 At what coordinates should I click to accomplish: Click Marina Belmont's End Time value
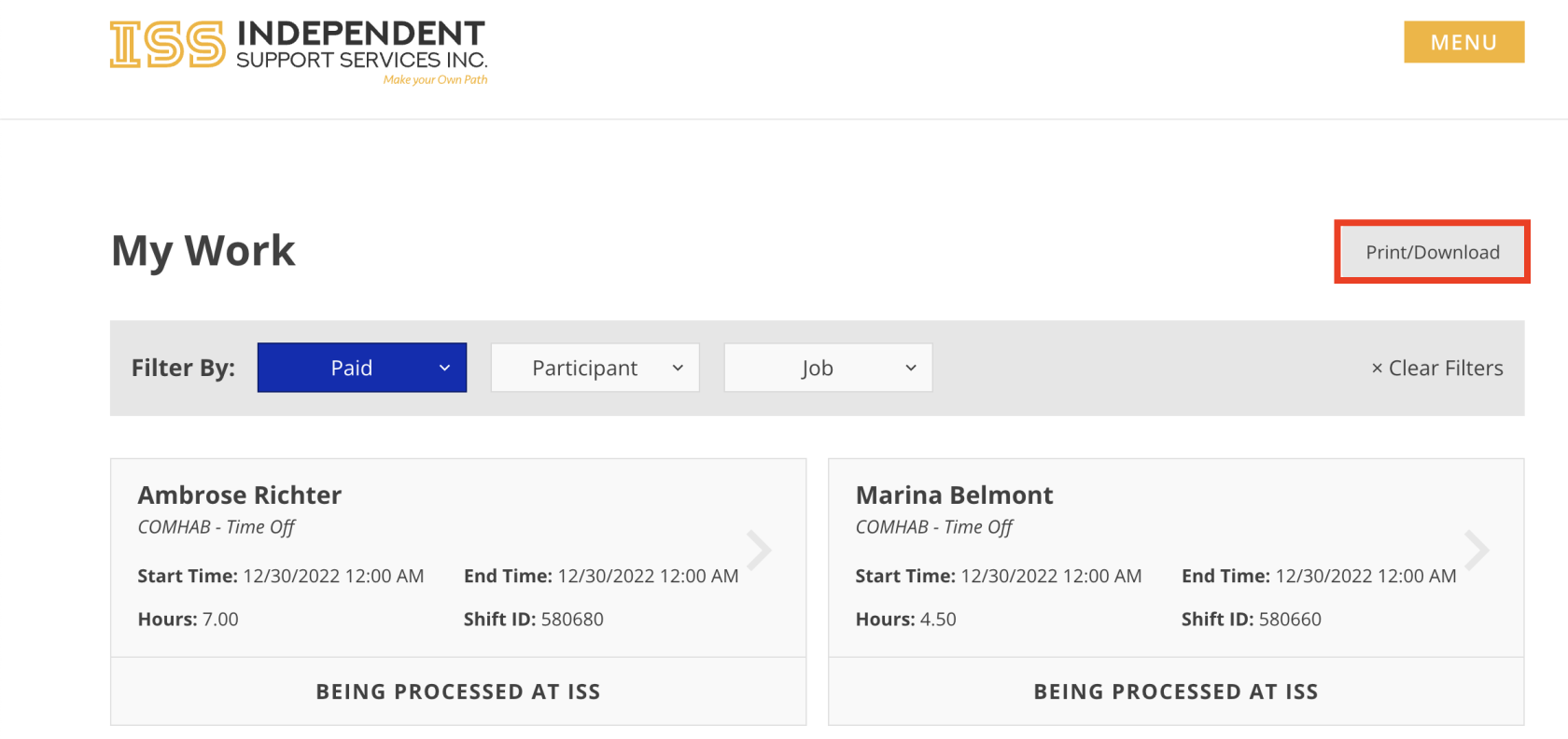(1365, 577)
